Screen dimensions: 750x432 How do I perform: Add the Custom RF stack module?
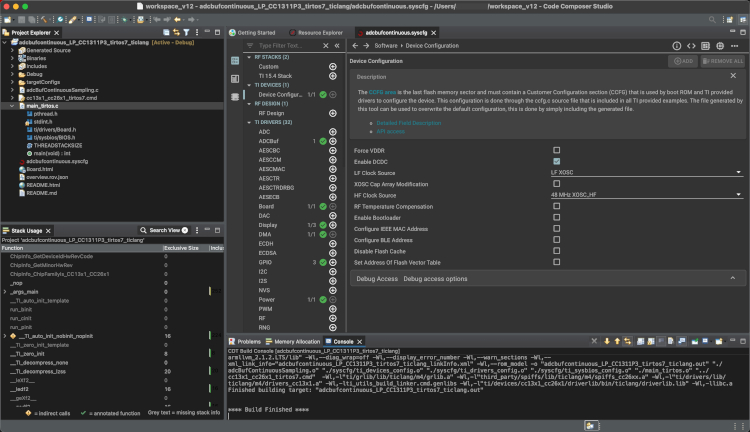coord(332,66)
